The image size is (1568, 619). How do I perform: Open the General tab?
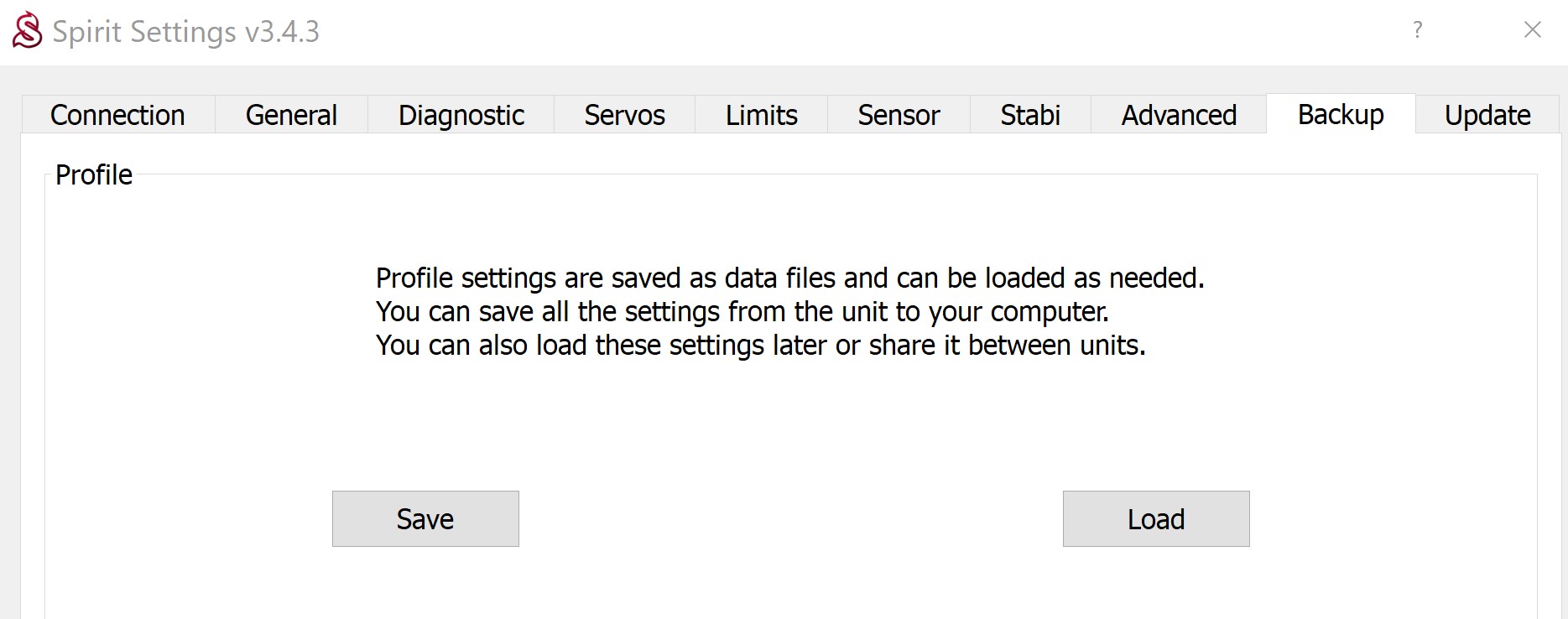tap(291, 115)
